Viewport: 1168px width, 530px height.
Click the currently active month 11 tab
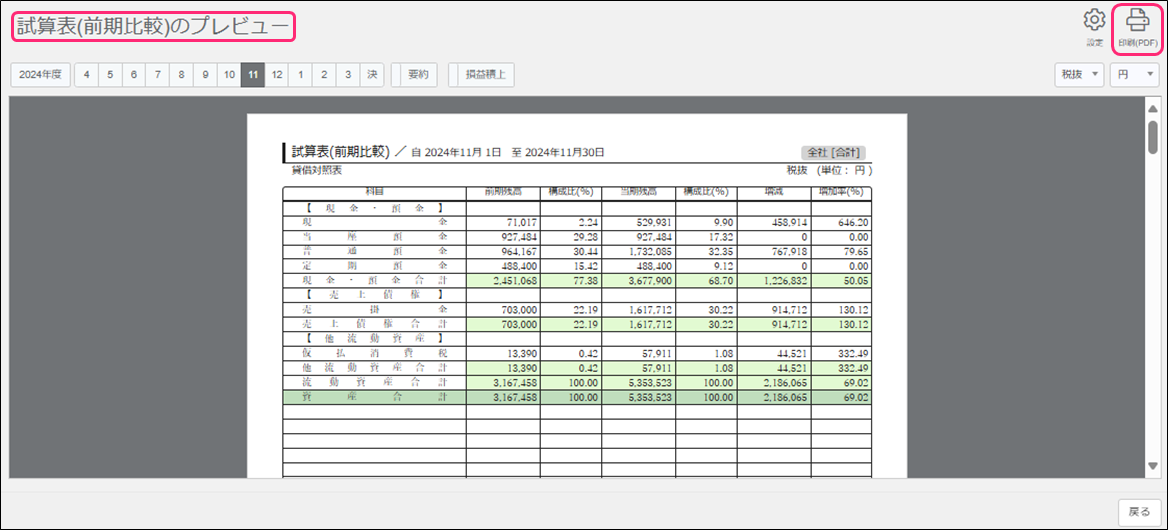(253, 75)
